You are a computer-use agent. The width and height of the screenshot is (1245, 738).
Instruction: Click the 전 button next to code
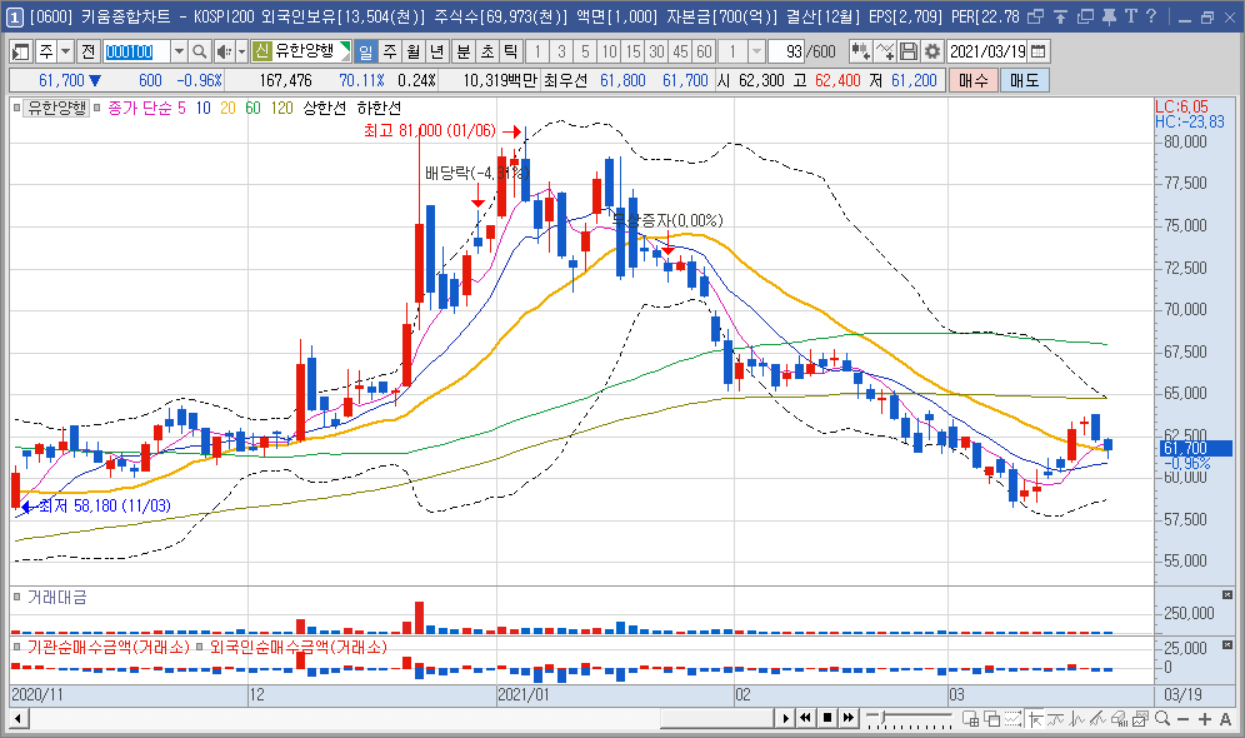(x=88, y=51)
